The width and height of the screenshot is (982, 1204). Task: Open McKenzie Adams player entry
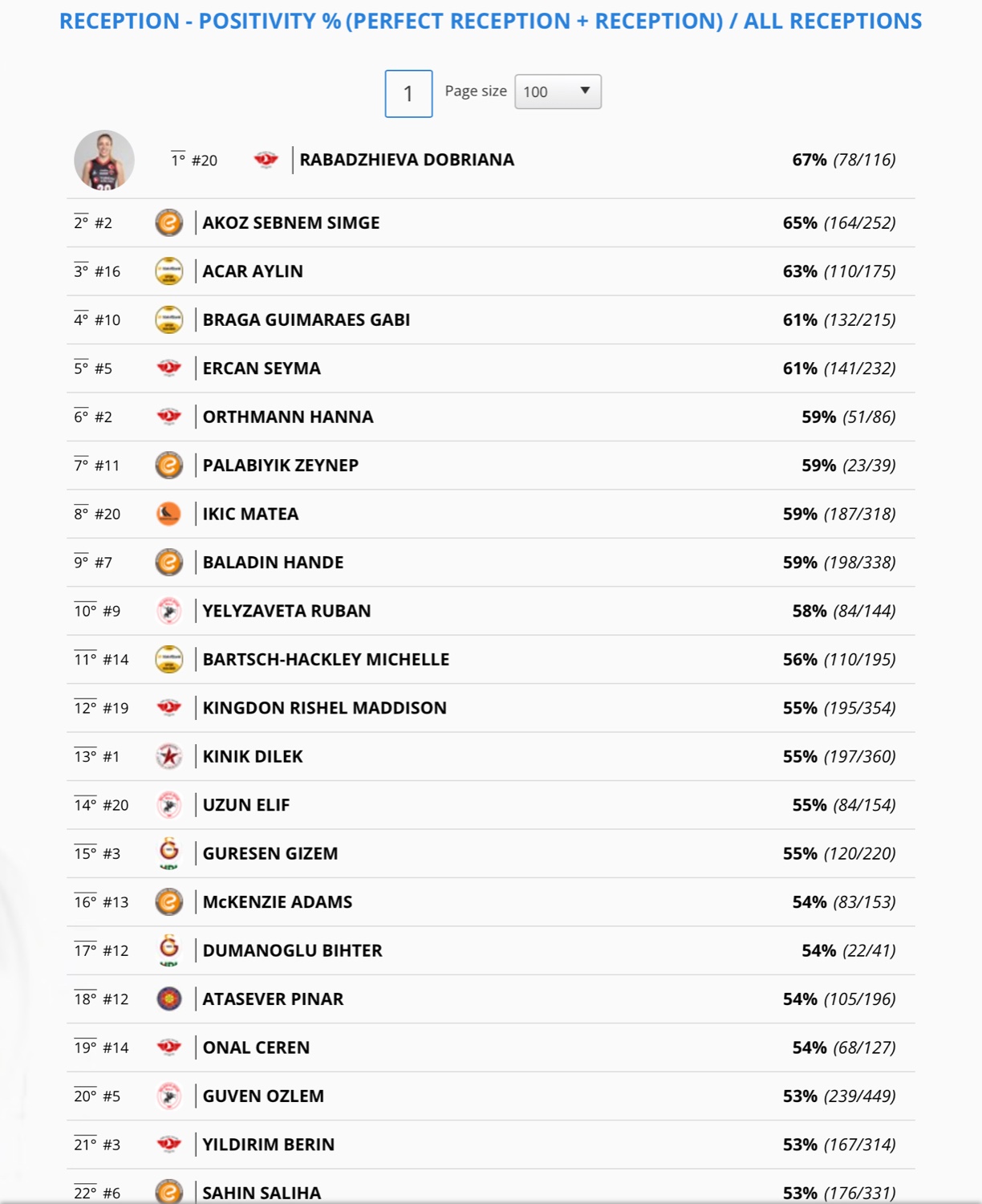click(277, 902)
